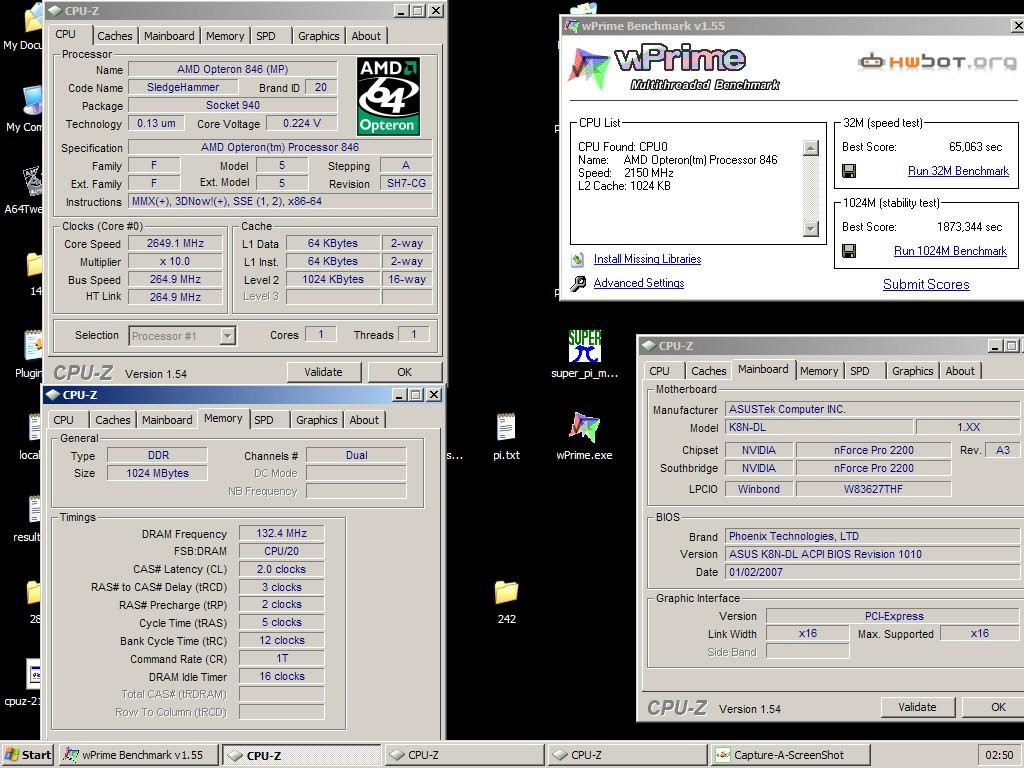Switch to wPrime Benchmark taskbar button

(x=139, y=755)
